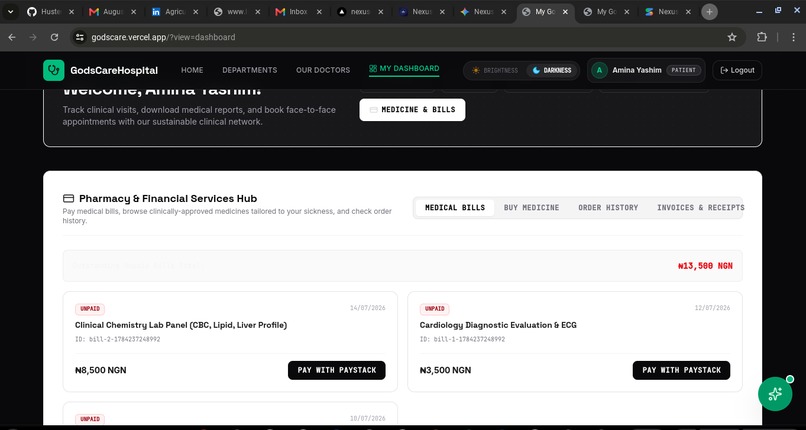The height and width of the screenshot is (430, 806).
Task: Bookmark this page with the star
Action: tap(732, 37)
